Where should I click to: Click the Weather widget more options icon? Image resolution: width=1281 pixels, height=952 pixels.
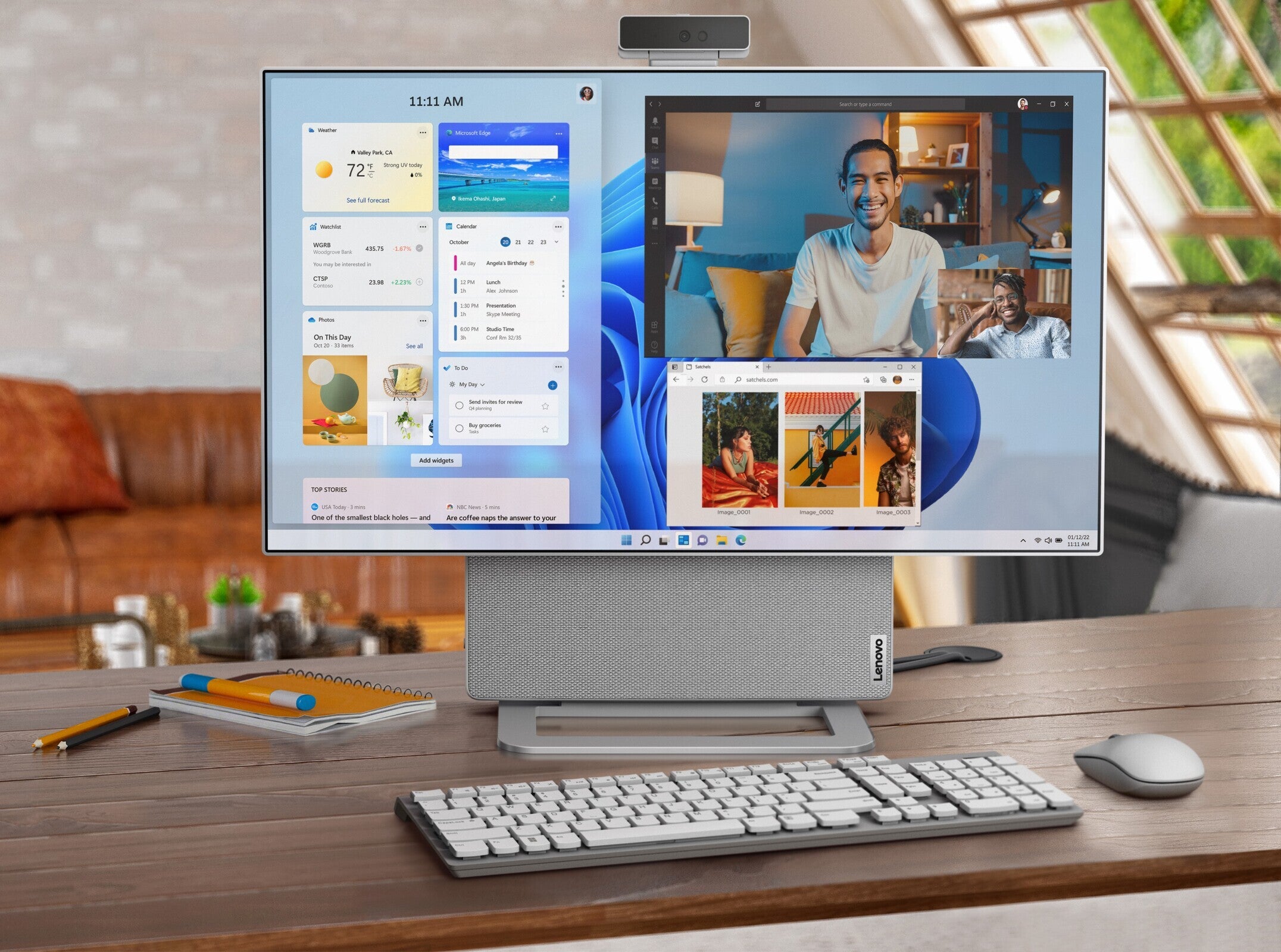(x=422, y=131)
